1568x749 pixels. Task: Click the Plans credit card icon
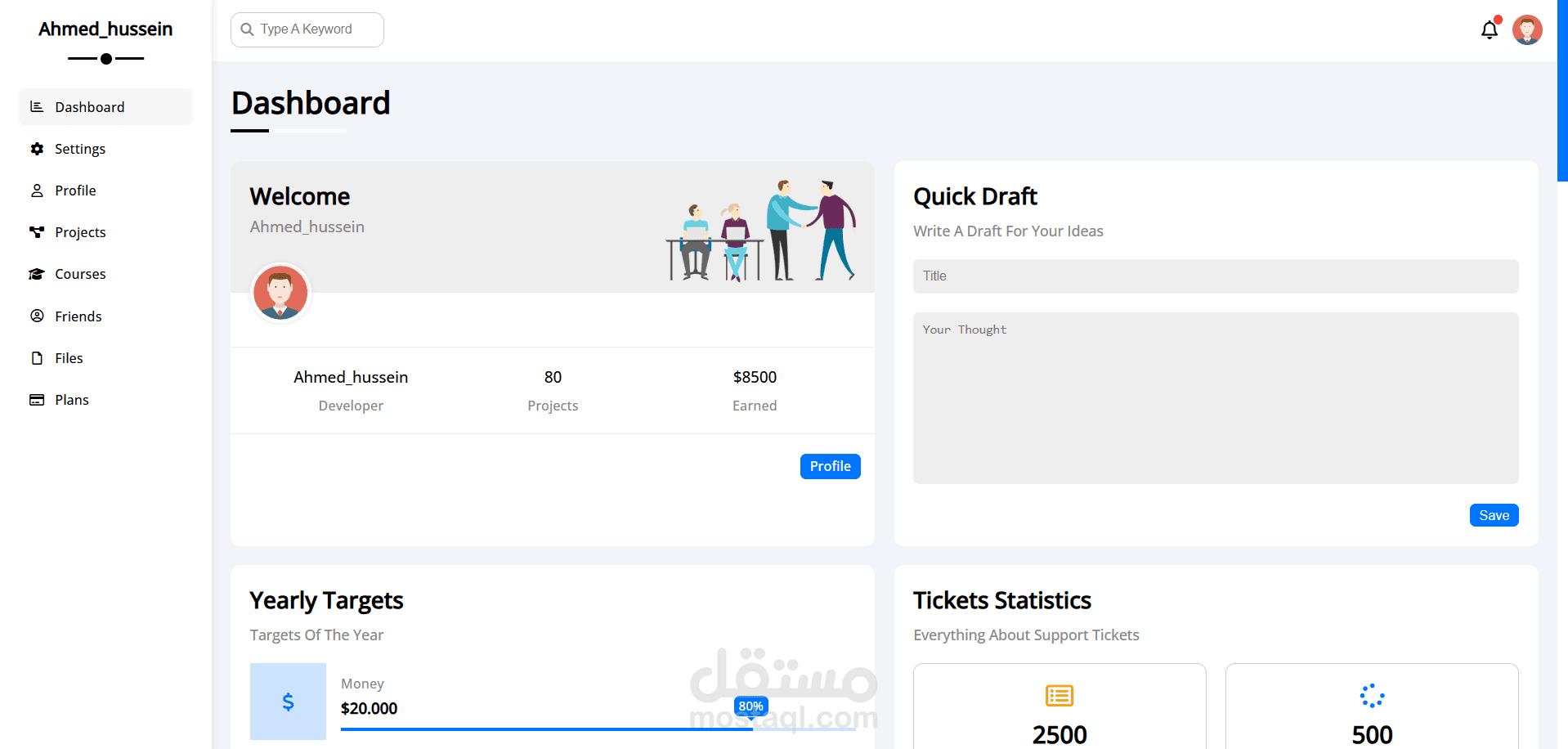(37, 400)
